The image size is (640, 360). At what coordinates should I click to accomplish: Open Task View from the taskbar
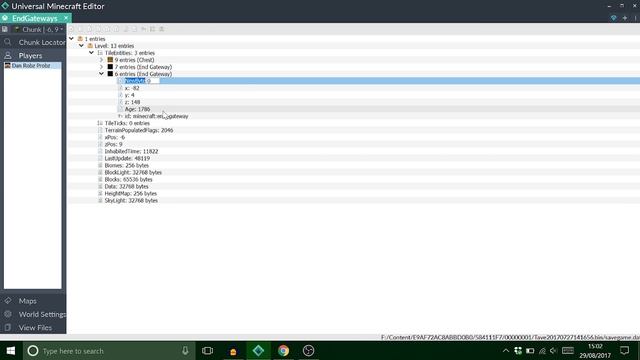tap(207, 351)
